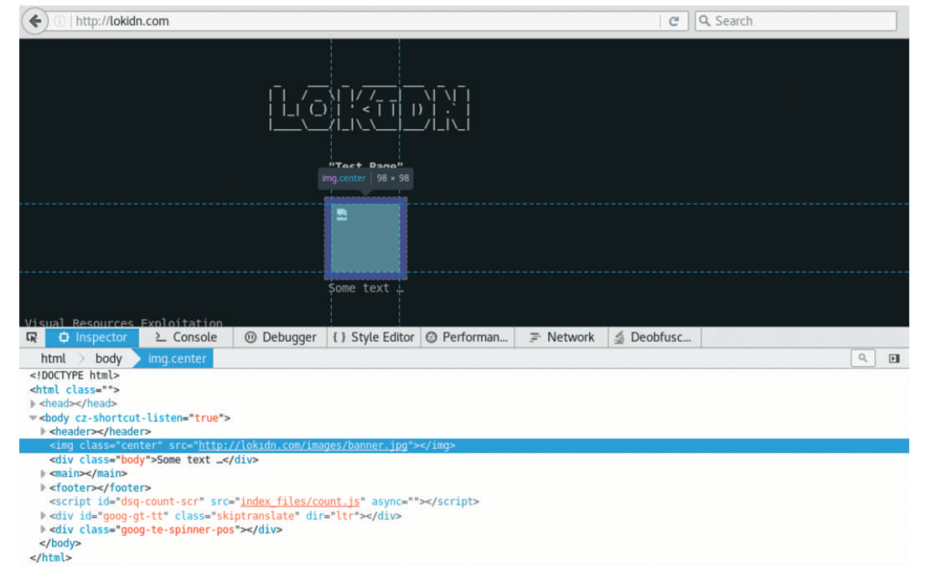Follow the banner.jpg src link

pos(303,445)
